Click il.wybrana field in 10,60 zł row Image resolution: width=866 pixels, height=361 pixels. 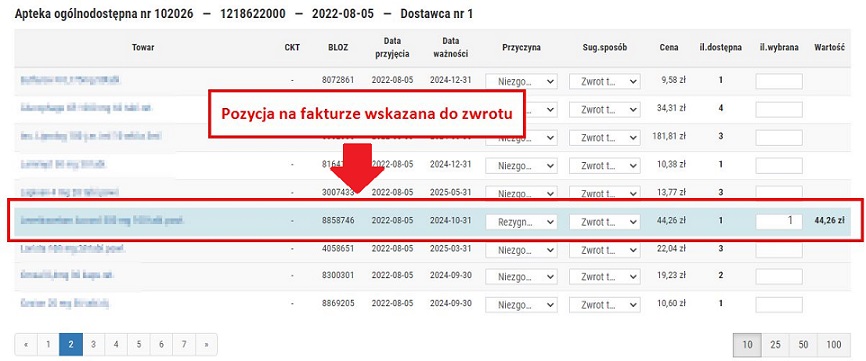coord(779,305)
